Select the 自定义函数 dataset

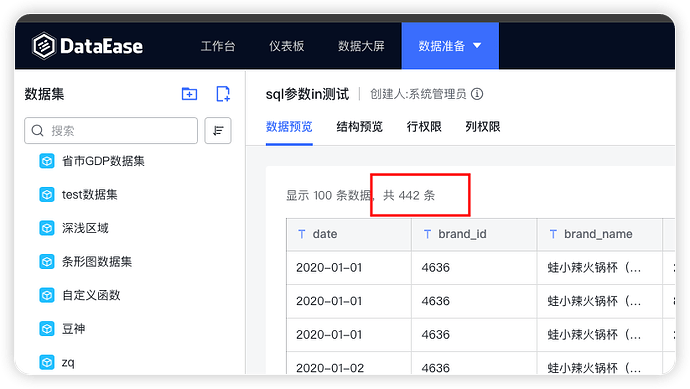pos(91,295)
